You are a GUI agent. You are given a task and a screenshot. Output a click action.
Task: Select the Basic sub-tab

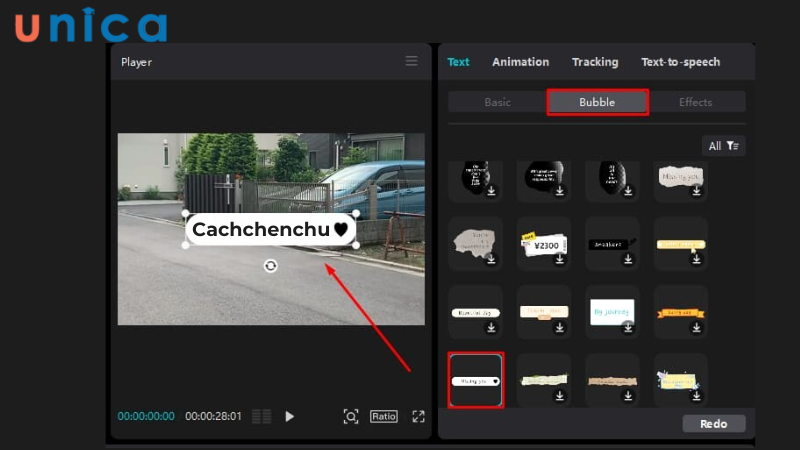(x=497, y=102)
